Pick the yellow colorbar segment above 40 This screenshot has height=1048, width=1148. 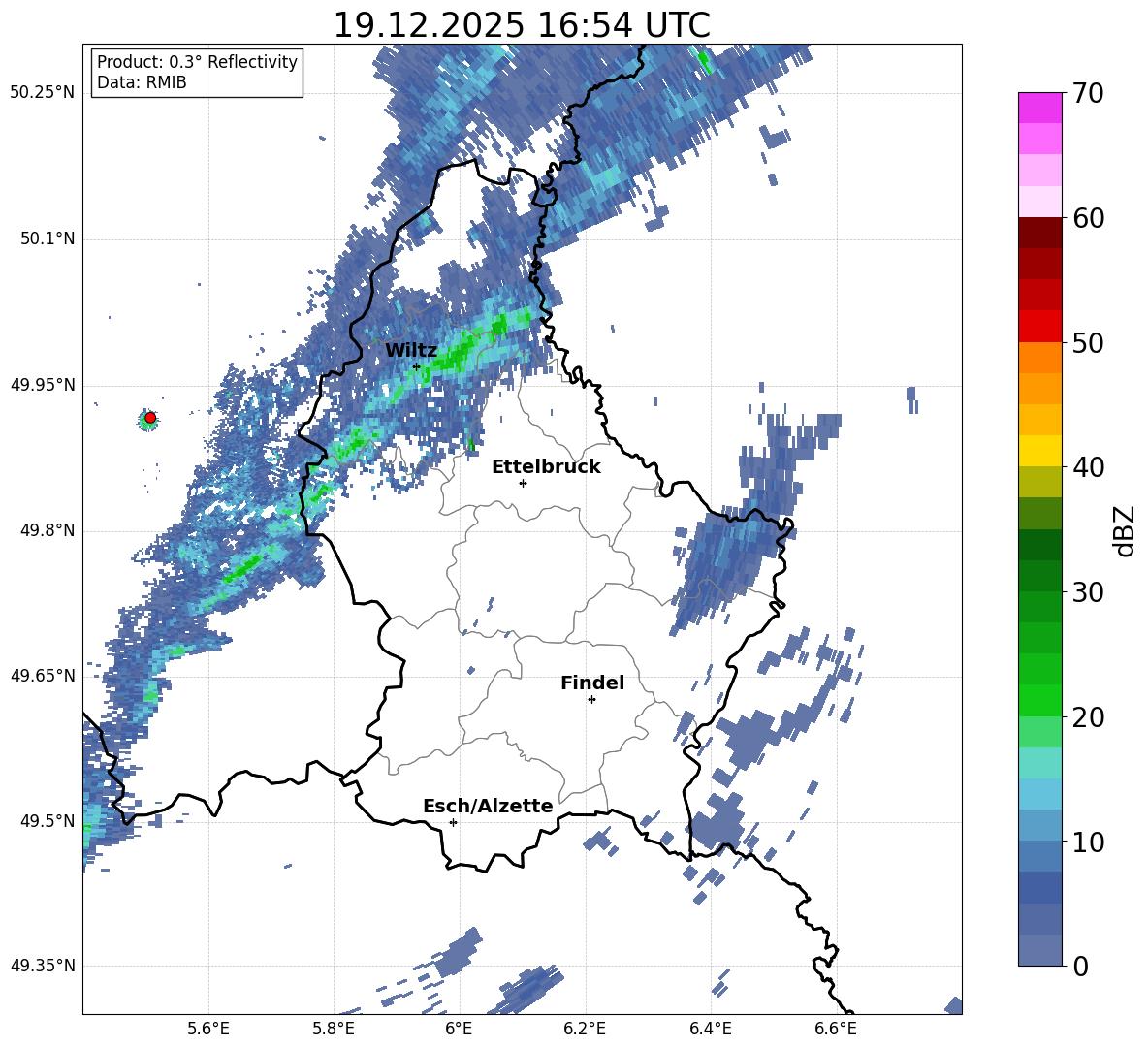point(1039,451)
